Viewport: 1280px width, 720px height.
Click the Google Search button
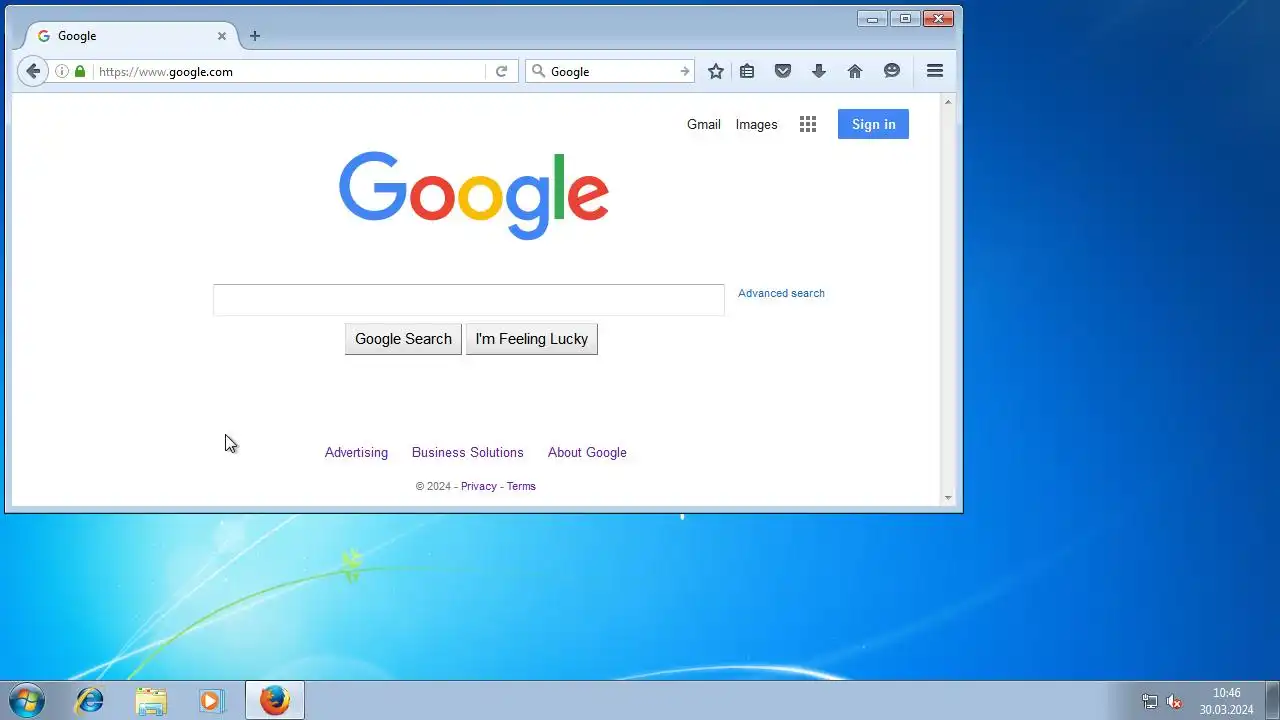(x=403, y=339)
